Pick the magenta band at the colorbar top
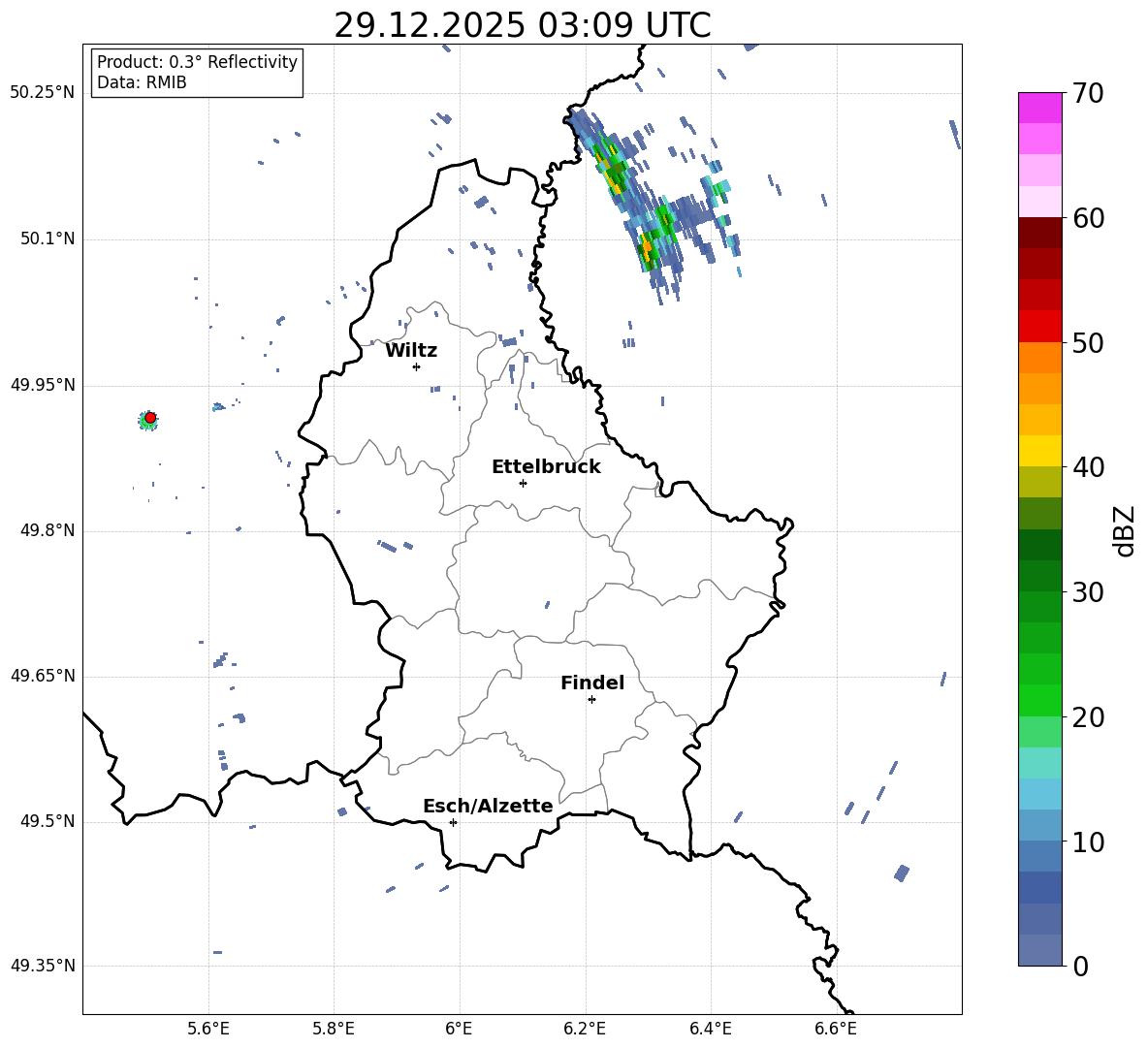Viewport: 1148px width, 1048px height. (1039, 108)
